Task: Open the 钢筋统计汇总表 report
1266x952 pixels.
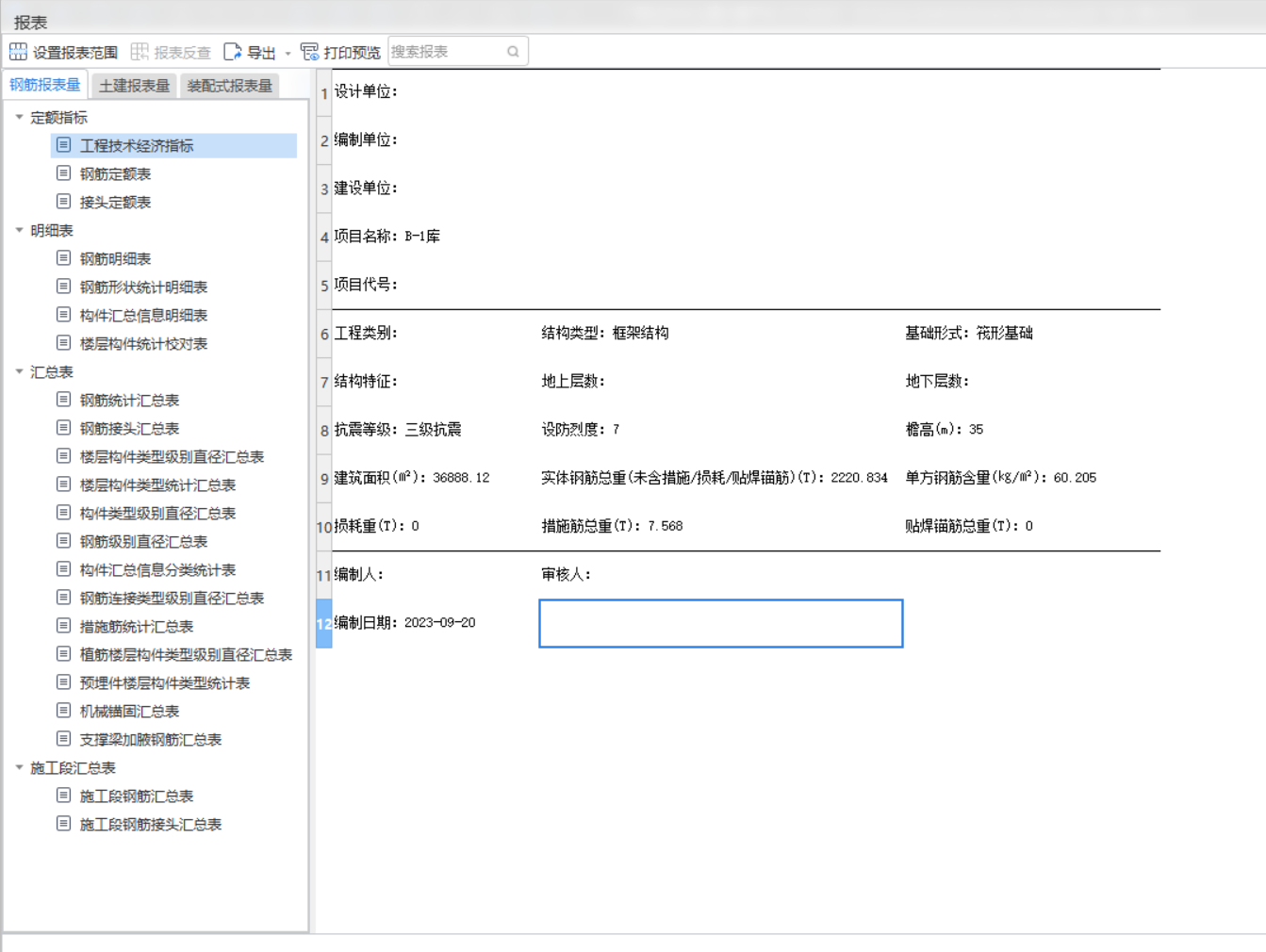Action: [129, 400]
